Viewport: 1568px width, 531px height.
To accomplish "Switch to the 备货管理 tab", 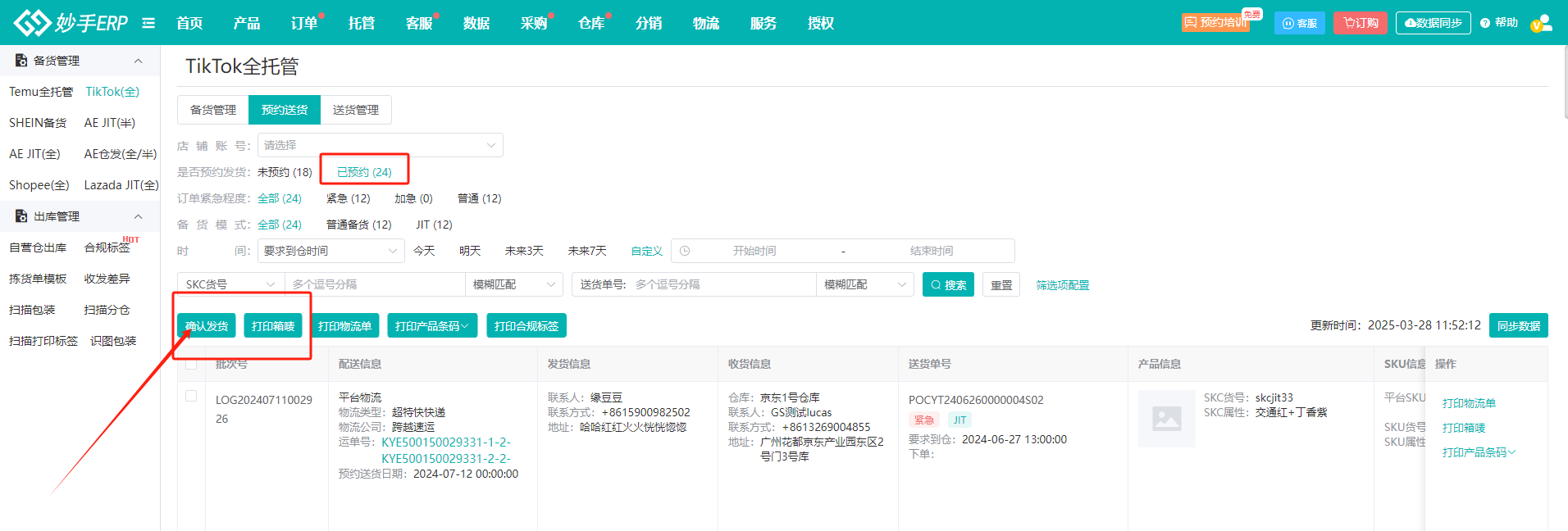I will (213, 110).
